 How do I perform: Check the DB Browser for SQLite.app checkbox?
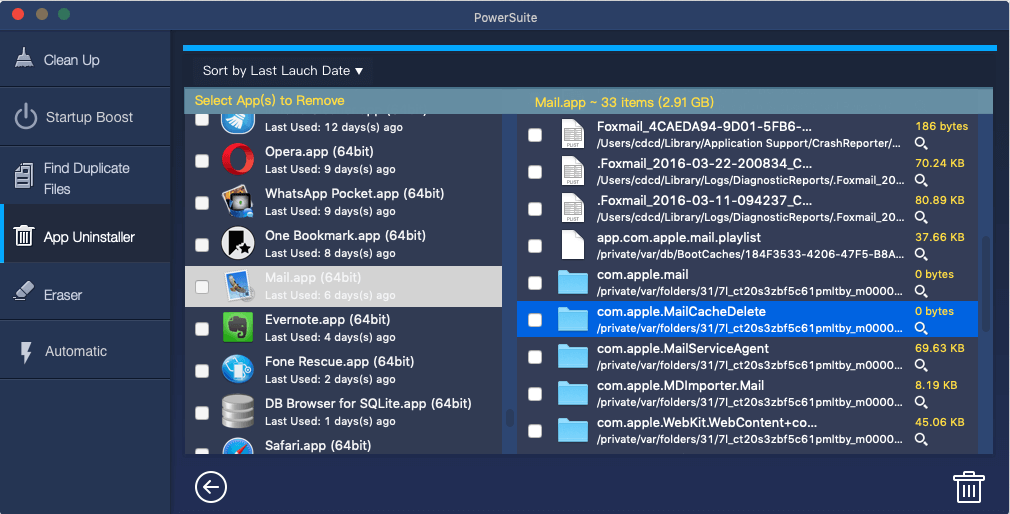(202, 412)
